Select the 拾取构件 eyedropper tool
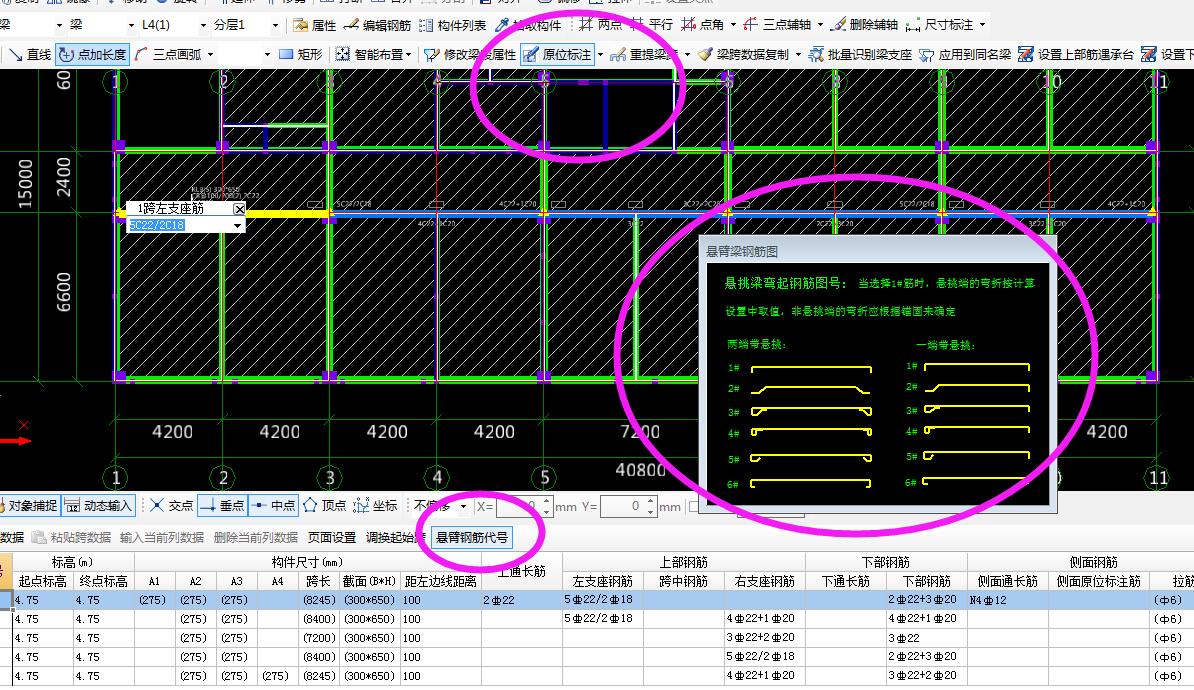This screenshot has width=1194, height=690. click(528, 25)
